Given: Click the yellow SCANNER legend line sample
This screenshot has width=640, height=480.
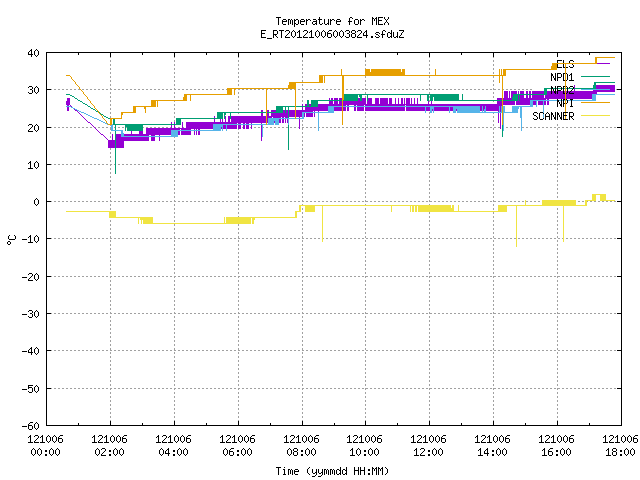Looking at the screenshot, I should [x=595, y=116].
